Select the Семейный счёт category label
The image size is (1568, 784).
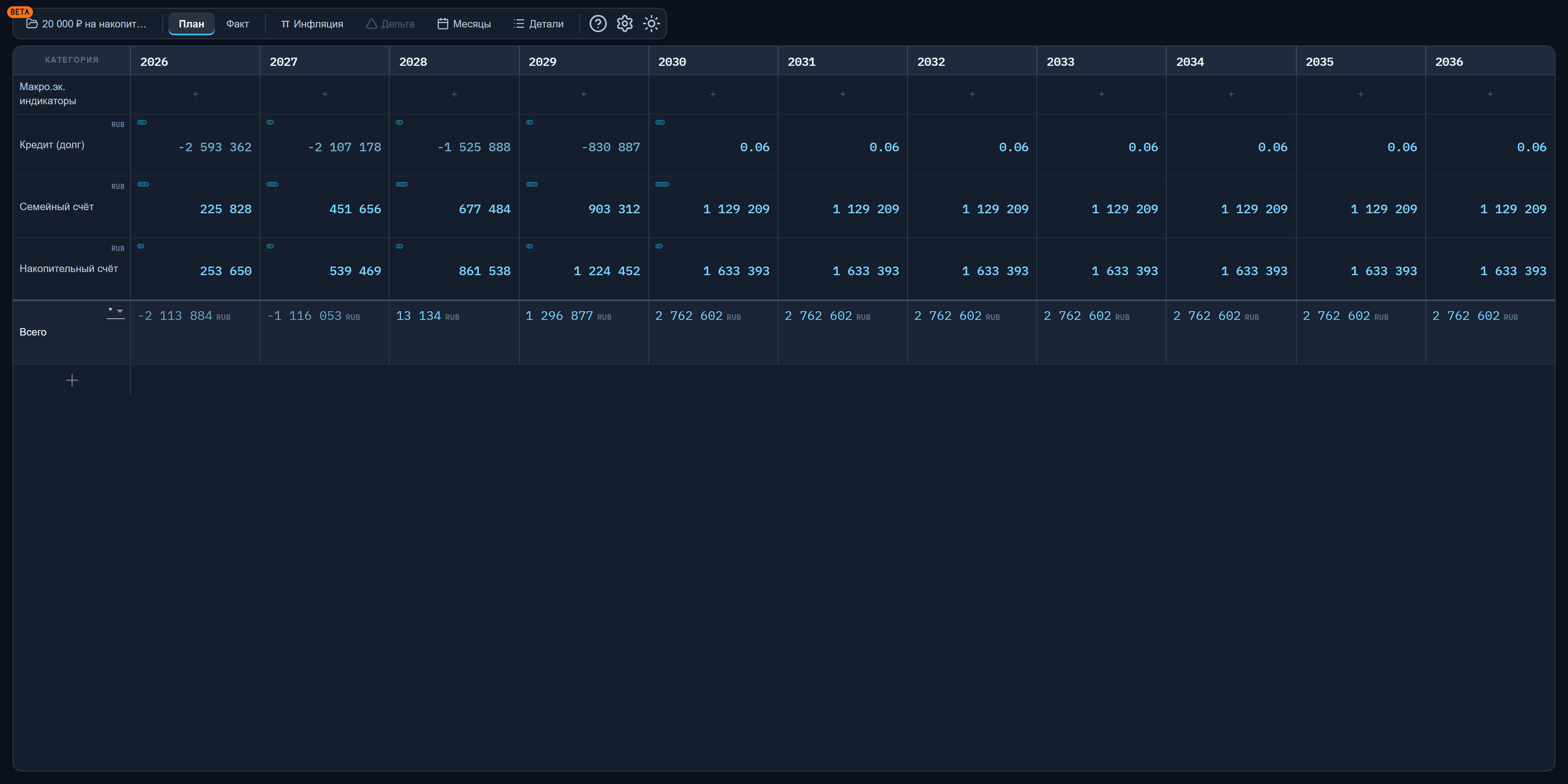pyautogui.click(x=56, y=207)
